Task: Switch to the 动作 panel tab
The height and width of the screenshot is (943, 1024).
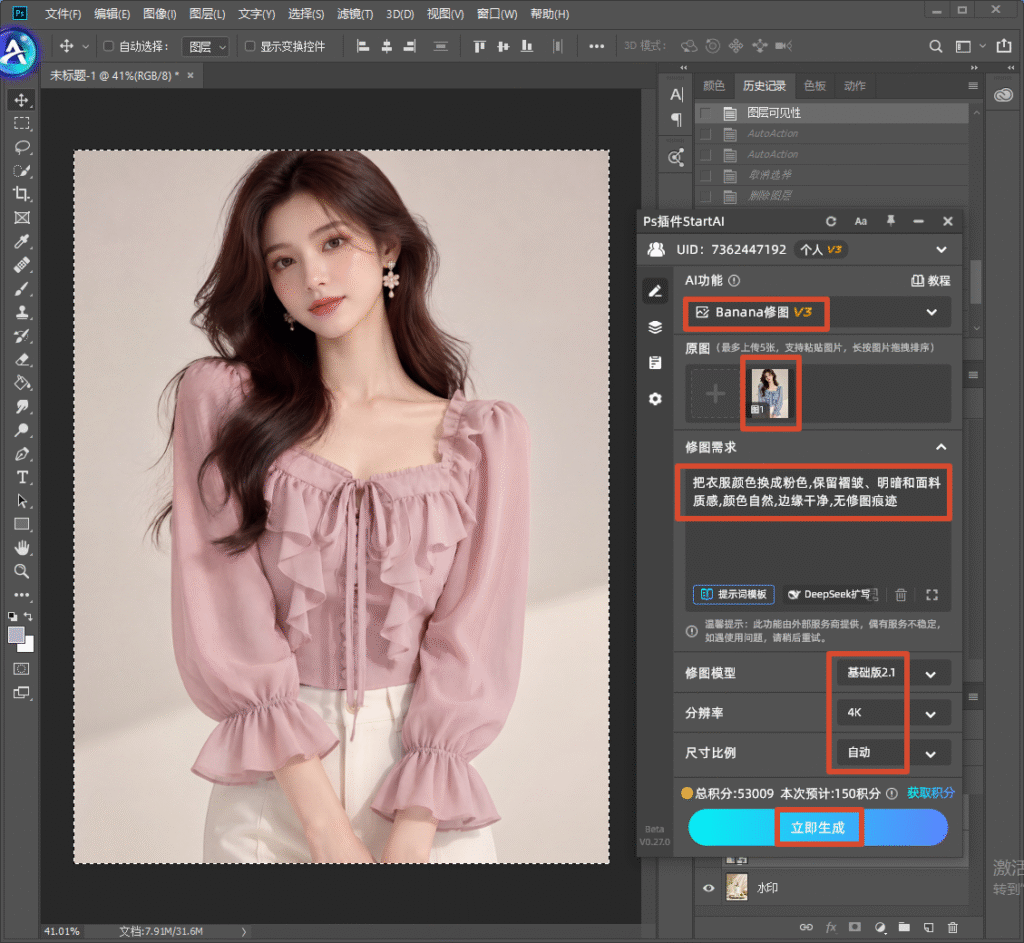Action: click(x=854, y=86)
